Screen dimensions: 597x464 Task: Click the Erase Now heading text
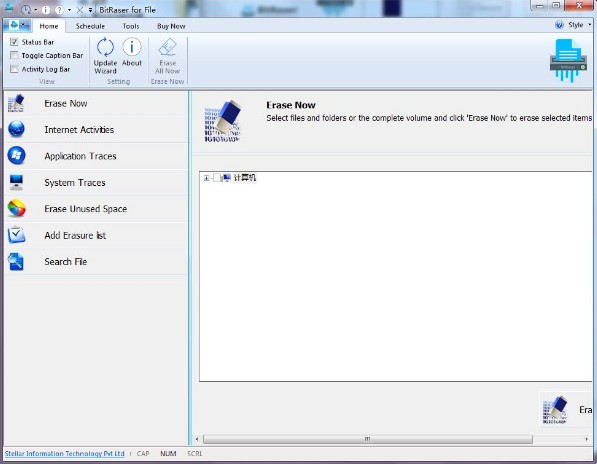click(x=291, y=105)
